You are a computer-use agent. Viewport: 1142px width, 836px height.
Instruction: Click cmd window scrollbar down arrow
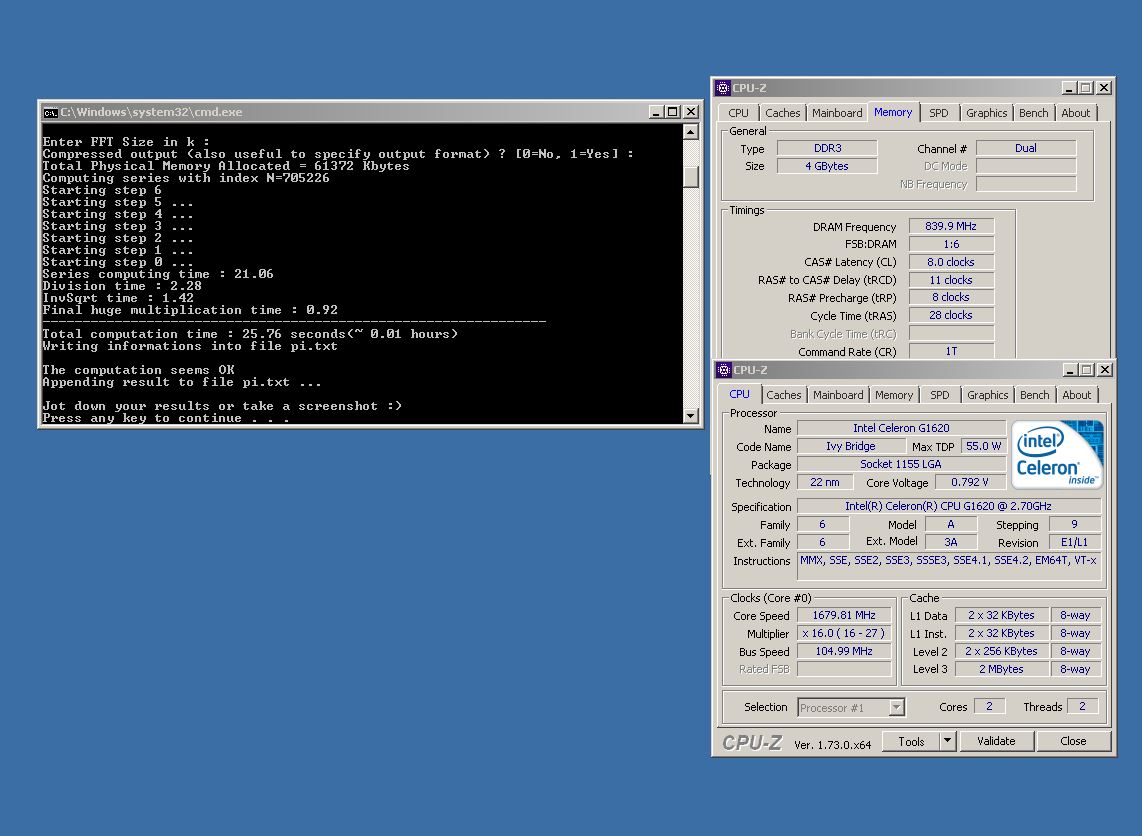tap(691, 415)
